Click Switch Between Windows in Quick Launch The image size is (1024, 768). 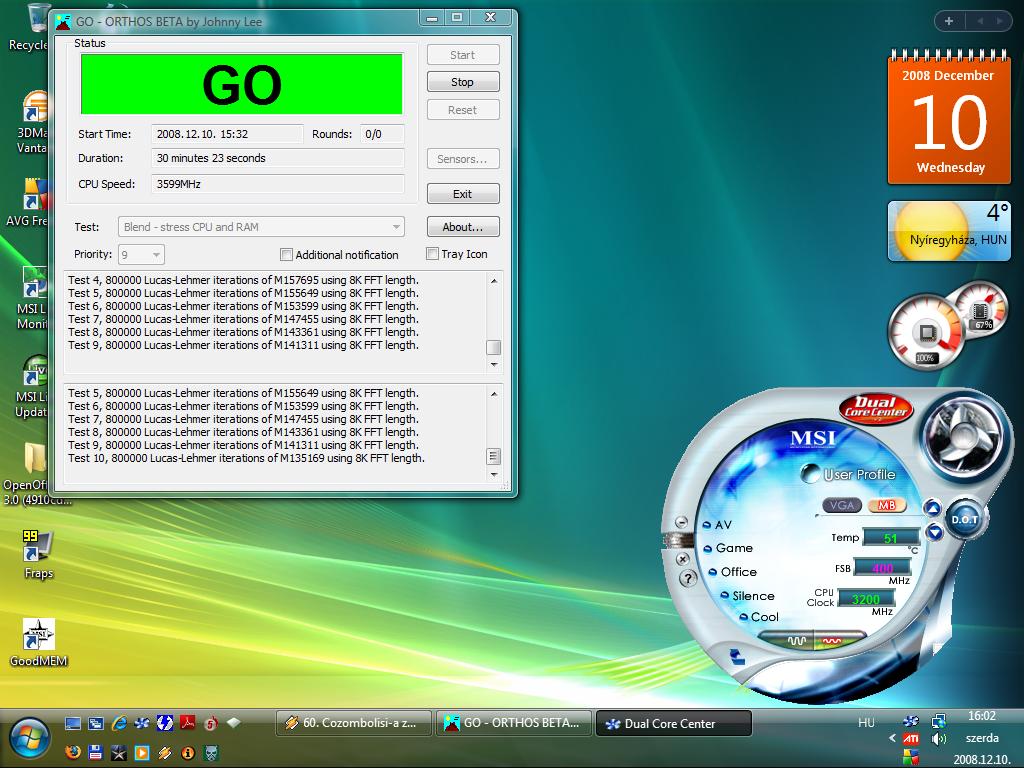[96, 723]
